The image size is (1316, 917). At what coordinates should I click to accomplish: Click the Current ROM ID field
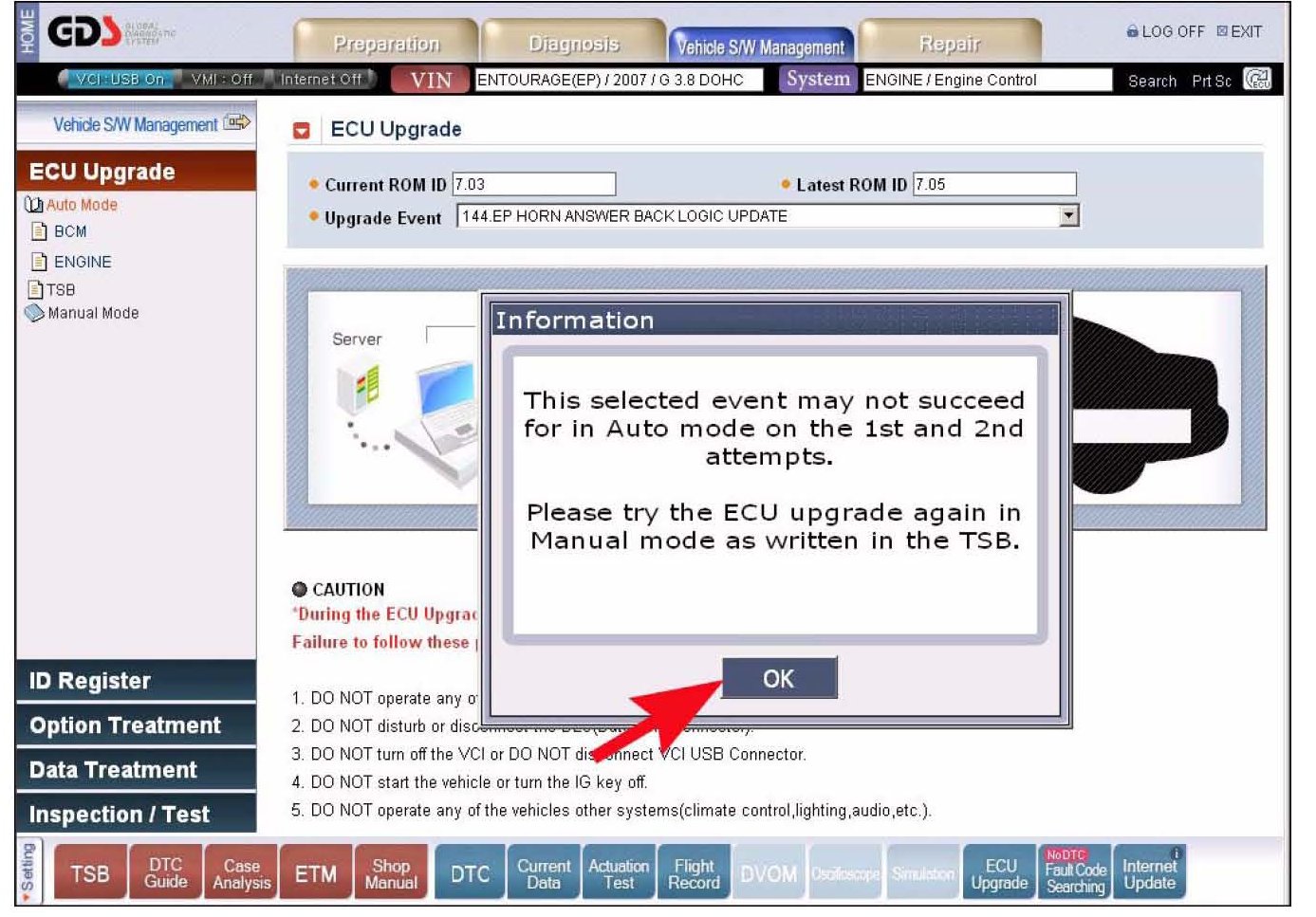click(533, 184)
